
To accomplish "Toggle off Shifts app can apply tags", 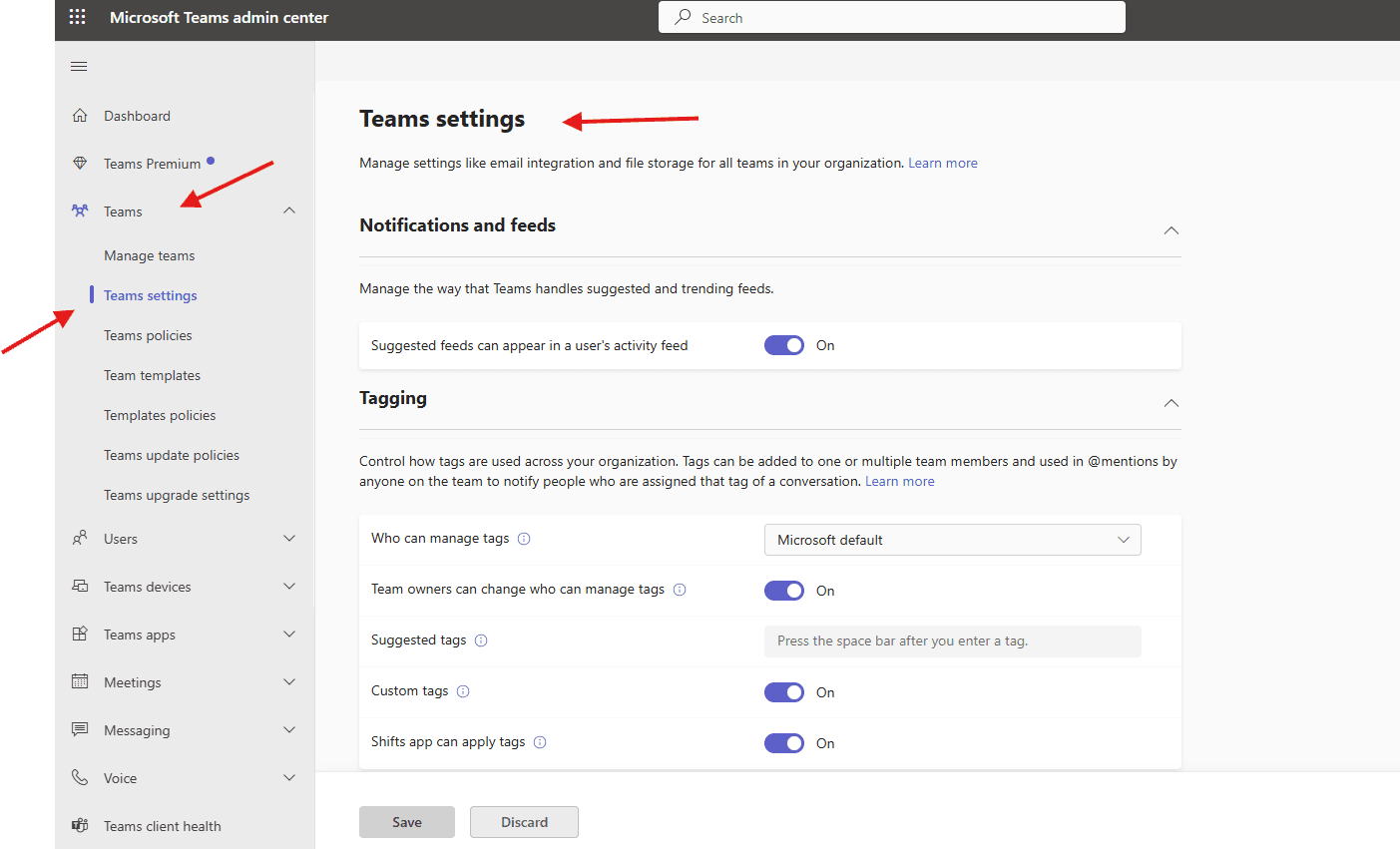I will [784, 742].
